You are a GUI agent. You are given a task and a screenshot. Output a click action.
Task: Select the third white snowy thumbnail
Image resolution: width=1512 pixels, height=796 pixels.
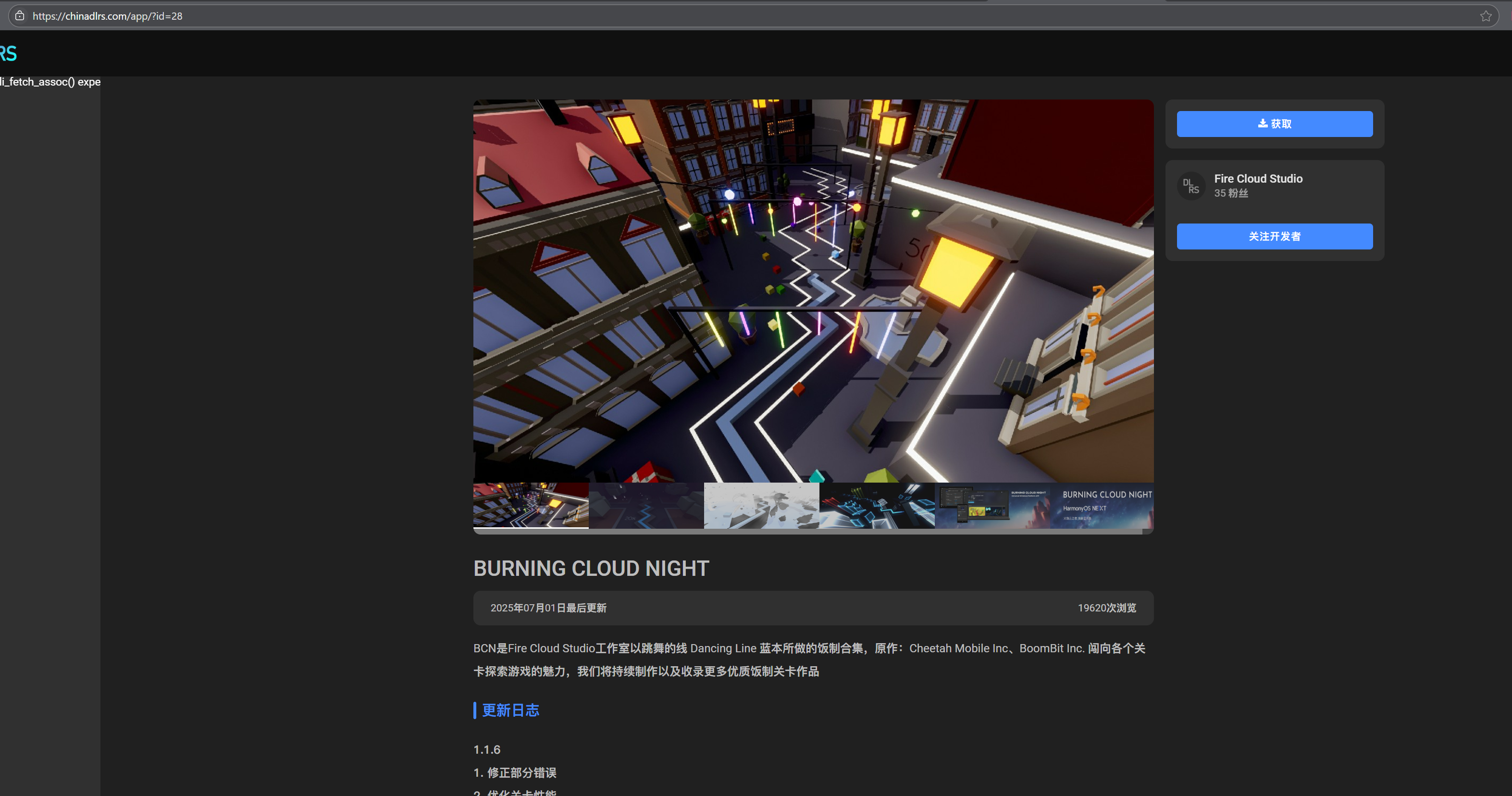(x=761, y=505)
